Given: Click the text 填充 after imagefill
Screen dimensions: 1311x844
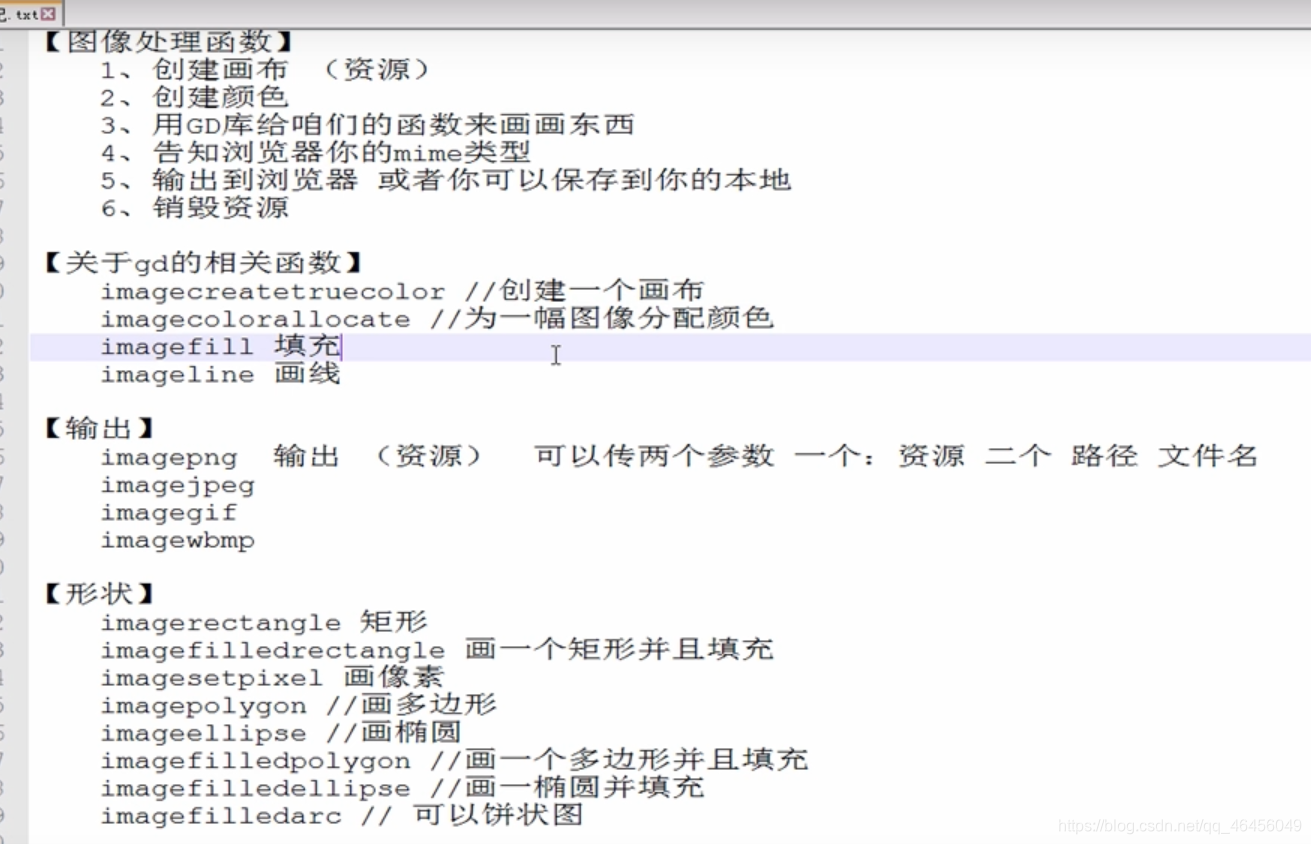Looking at the screenshot, I should click(x=306, y=347).
